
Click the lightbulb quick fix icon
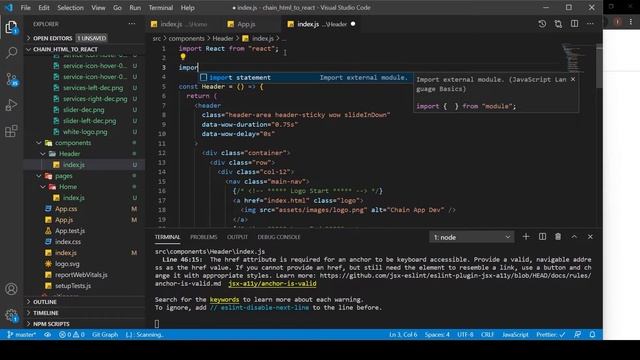tap(183, 57)
